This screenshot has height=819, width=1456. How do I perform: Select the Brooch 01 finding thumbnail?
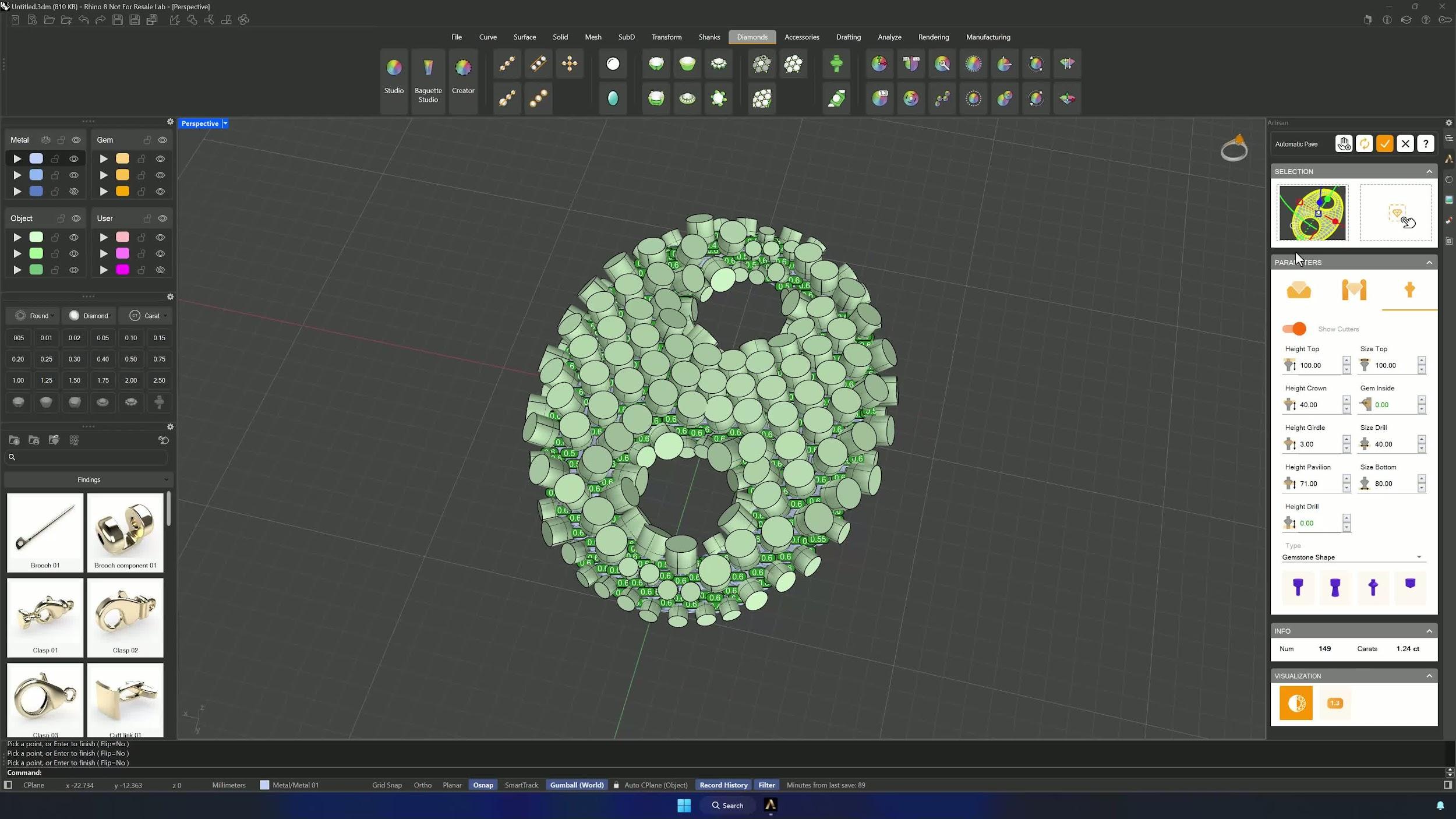tap(45, 532)
